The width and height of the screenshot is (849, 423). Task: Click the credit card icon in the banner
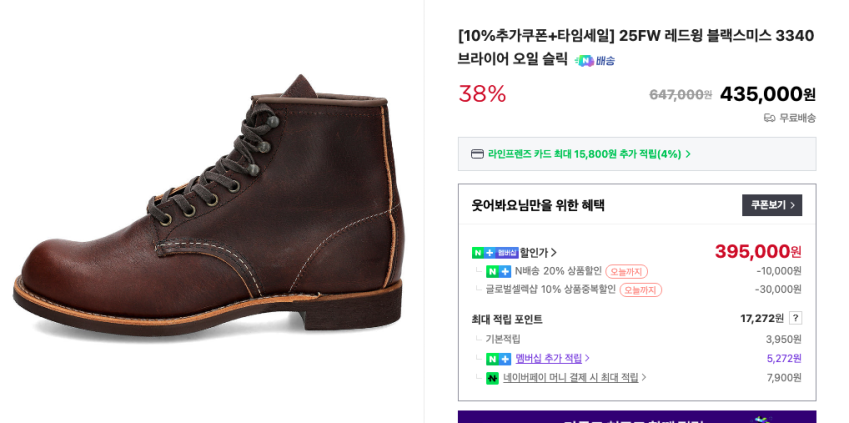(x=477, y=154)
